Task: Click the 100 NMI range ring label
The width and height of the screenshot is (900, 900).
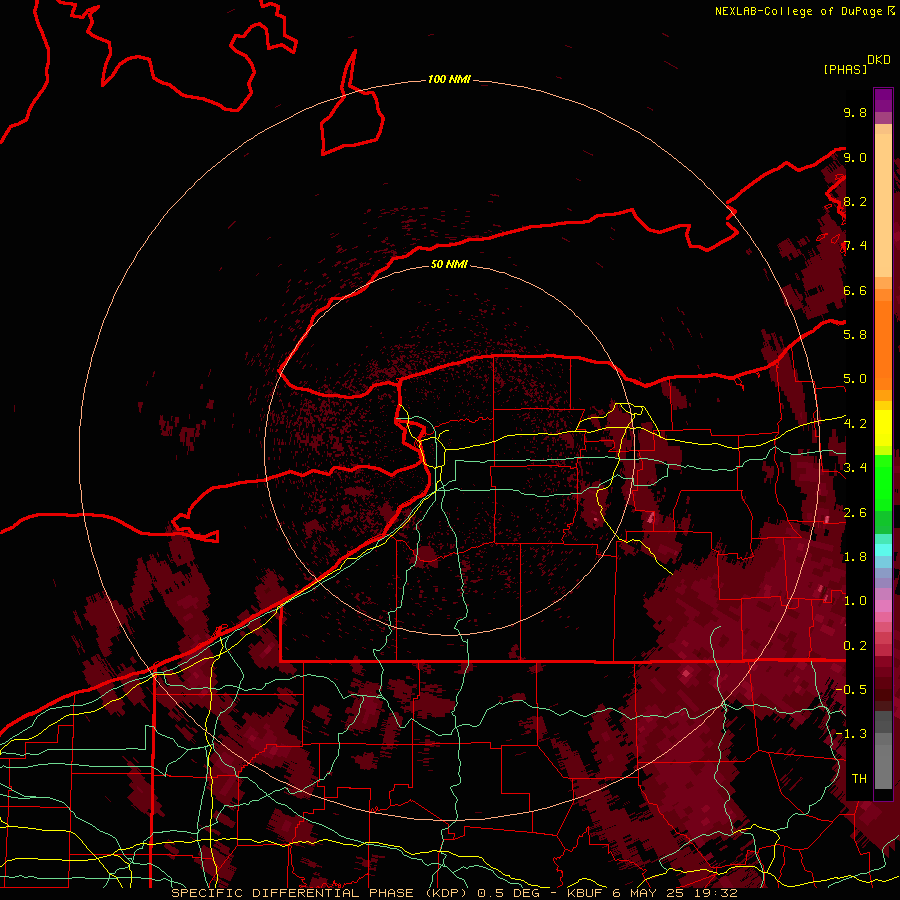Action: pyautogui.click(x=449, y=79)
